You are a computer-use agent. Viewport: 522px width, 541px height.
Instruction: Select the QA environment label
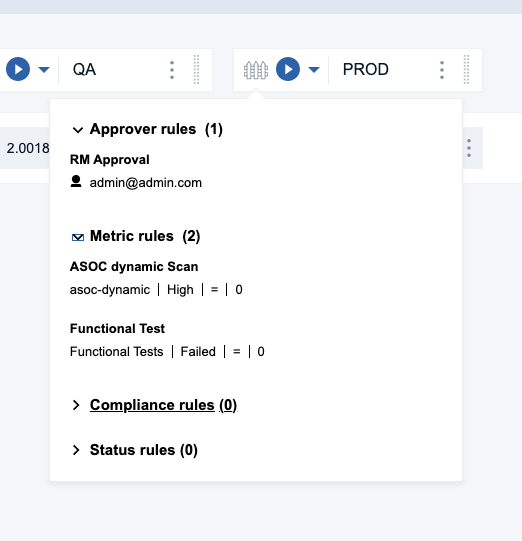84,69
